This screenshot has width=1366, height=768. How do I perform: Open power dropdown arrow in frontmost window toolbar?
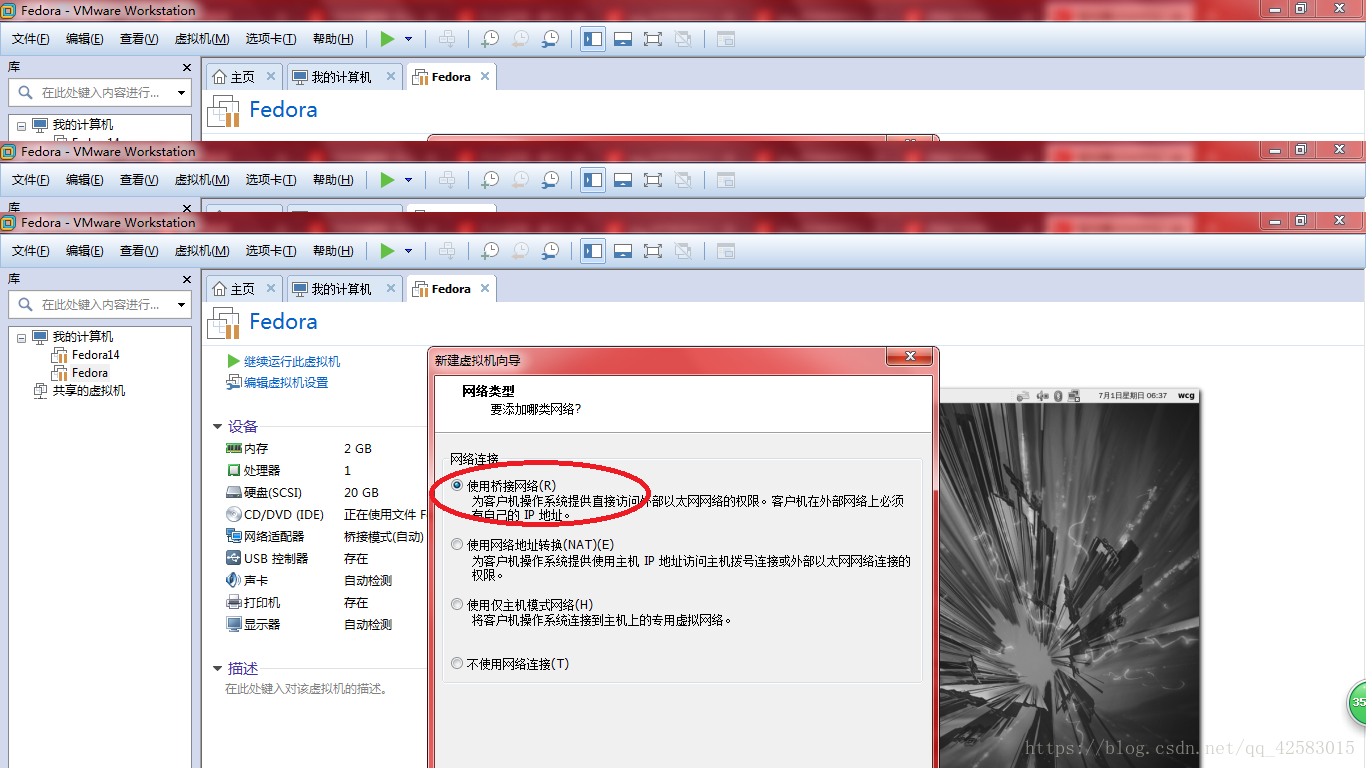[408, 251]
